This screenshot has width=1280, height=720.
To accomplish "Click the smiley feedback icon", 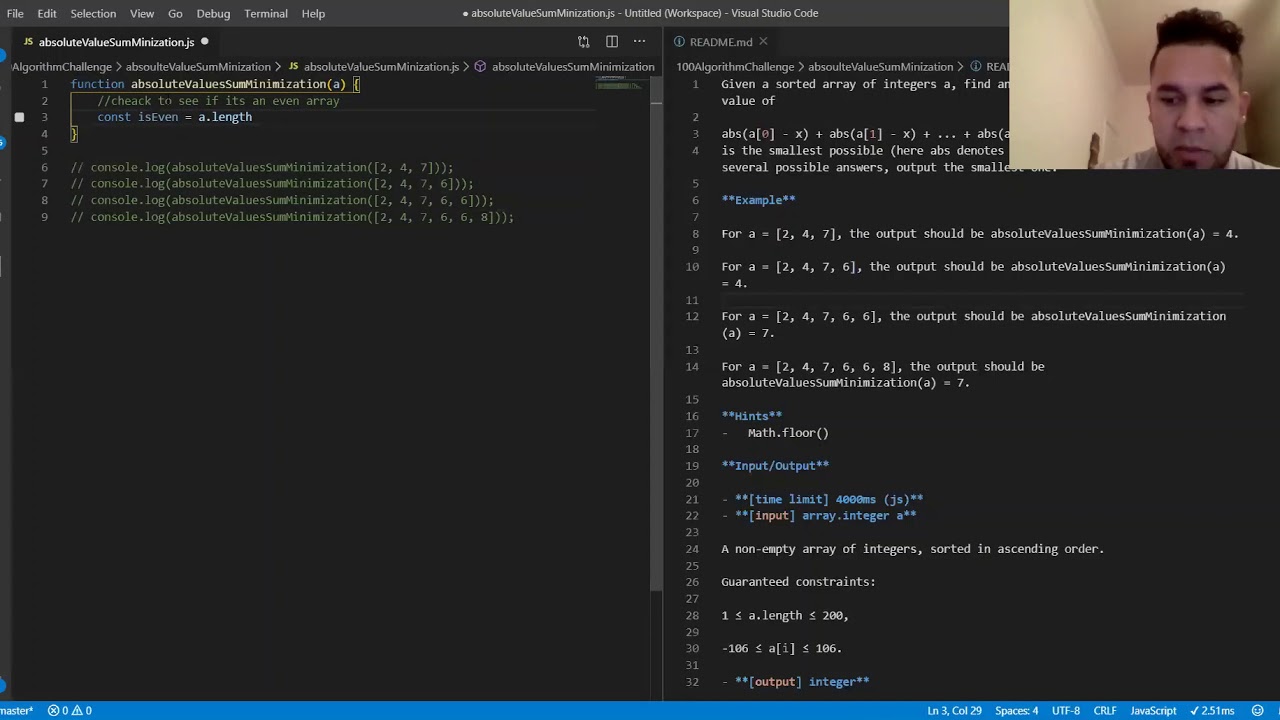I will pos(1258,711).
